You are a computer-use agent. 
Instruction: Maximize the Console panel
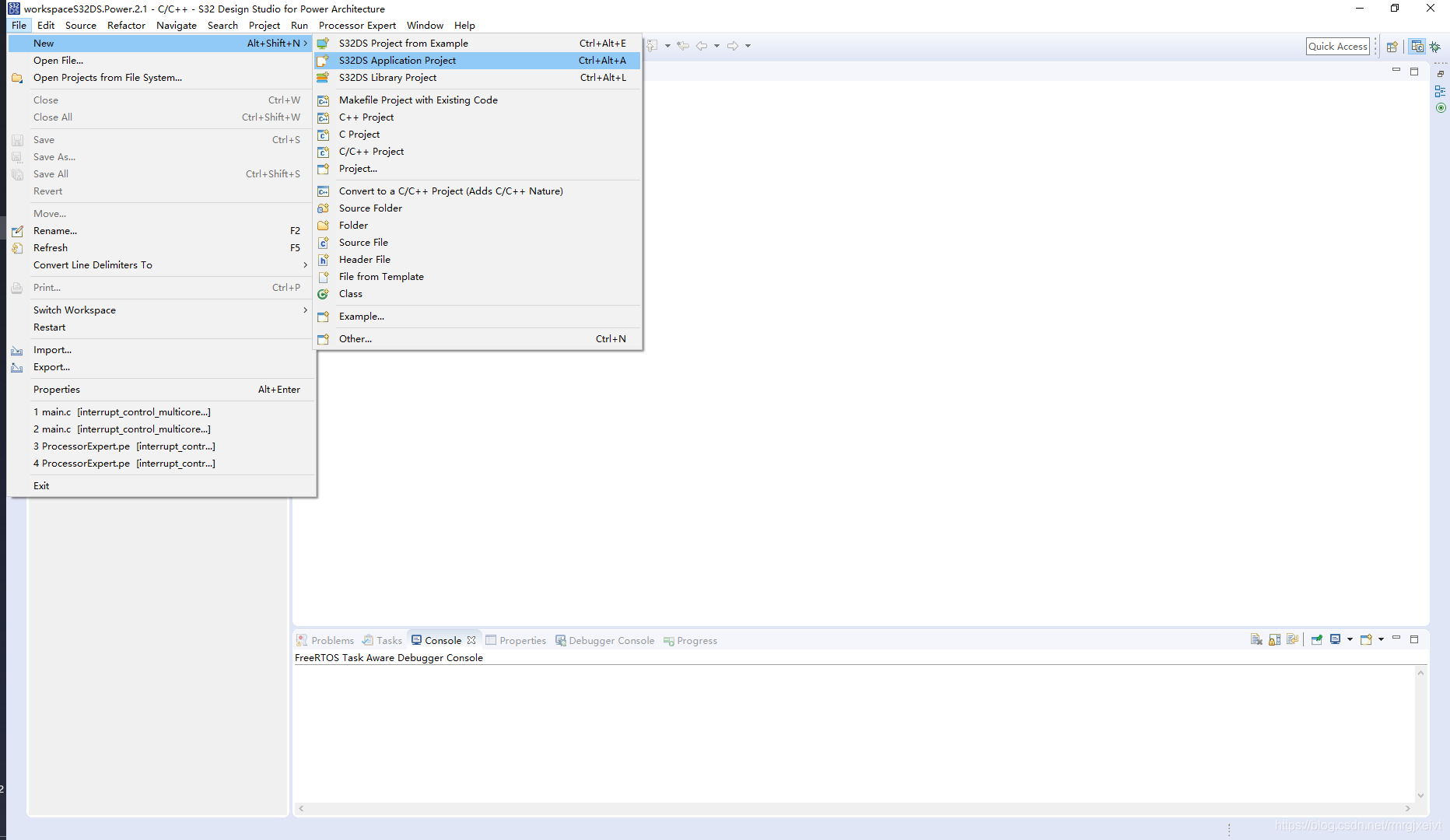coord(1414,639)
